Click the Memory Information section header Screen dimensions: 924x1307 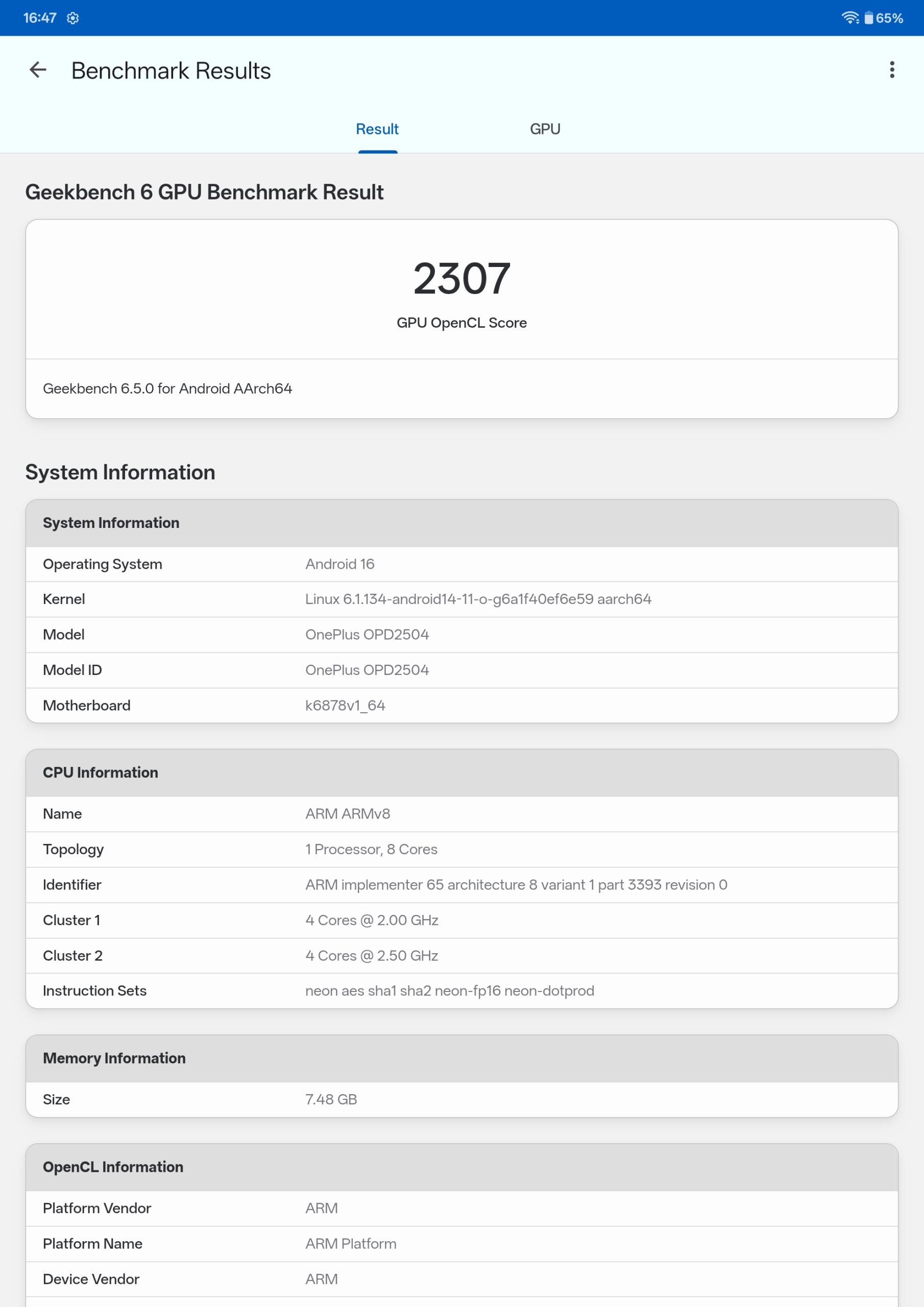[114, 1058]
